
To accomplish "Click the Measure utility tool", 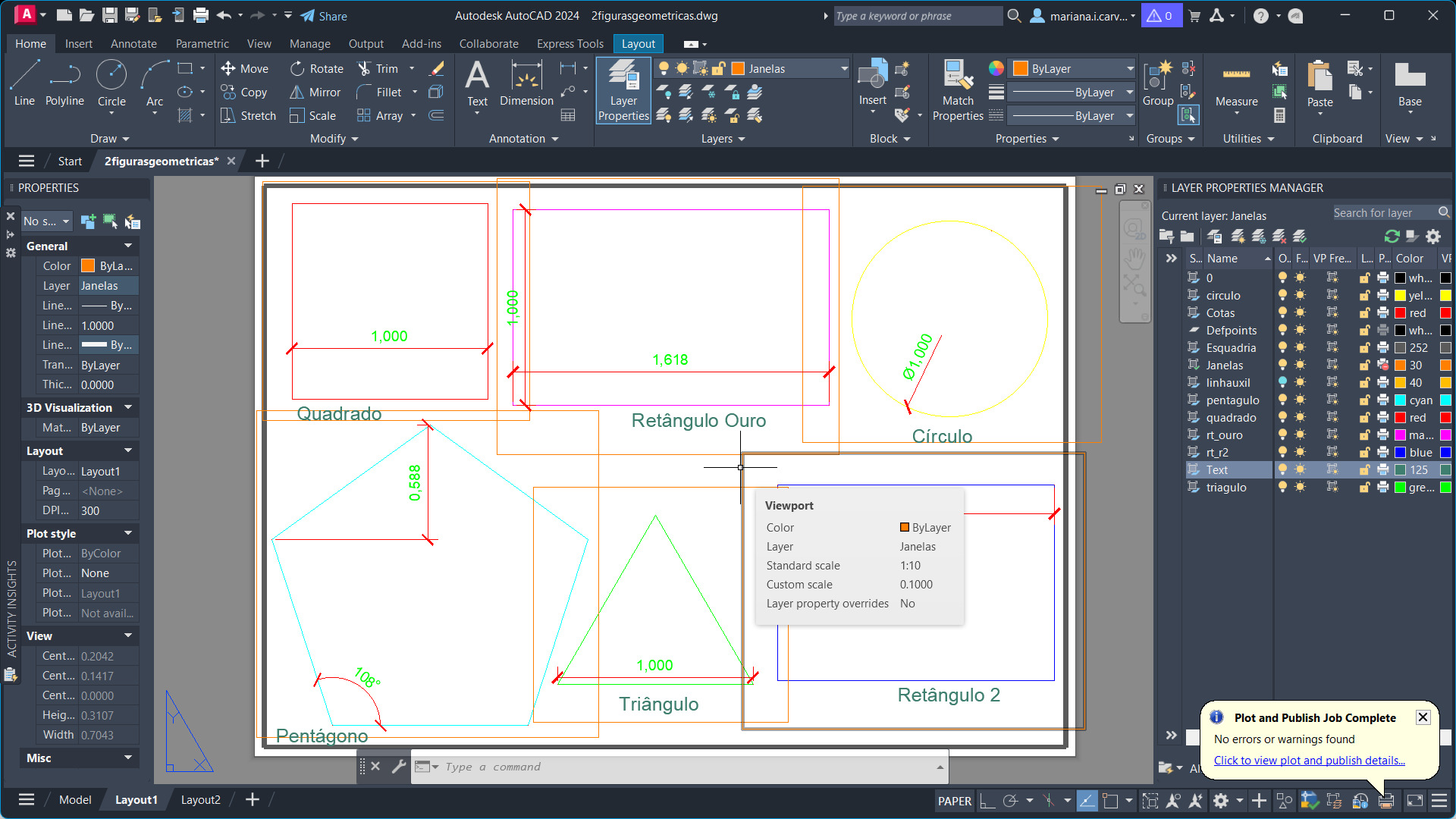I will [1236, 85].
